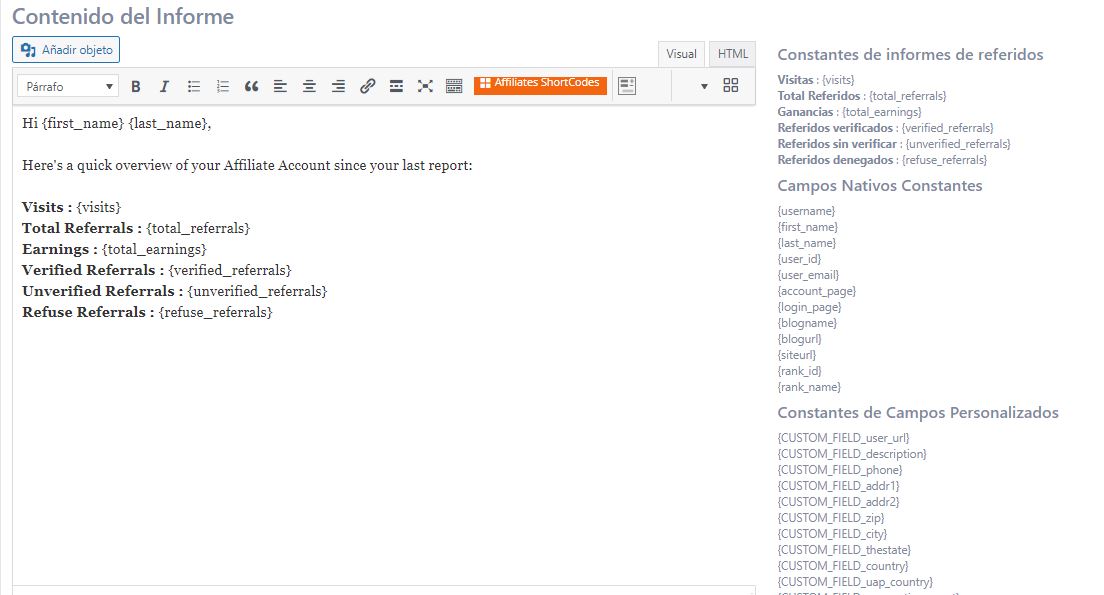Toggle the extra toolbar row
Viewport: 1104px width, 595px height.
click(454, 87)
